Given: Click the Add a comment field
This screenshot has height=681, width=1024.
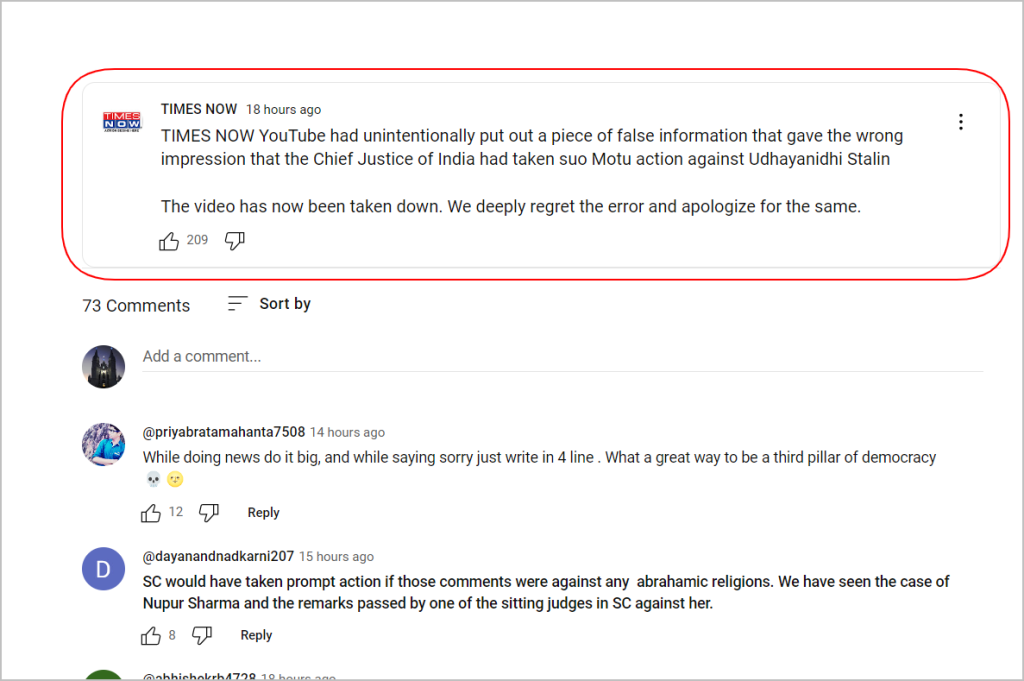Looking at the screenshot, I should click(x=562, y=356).
